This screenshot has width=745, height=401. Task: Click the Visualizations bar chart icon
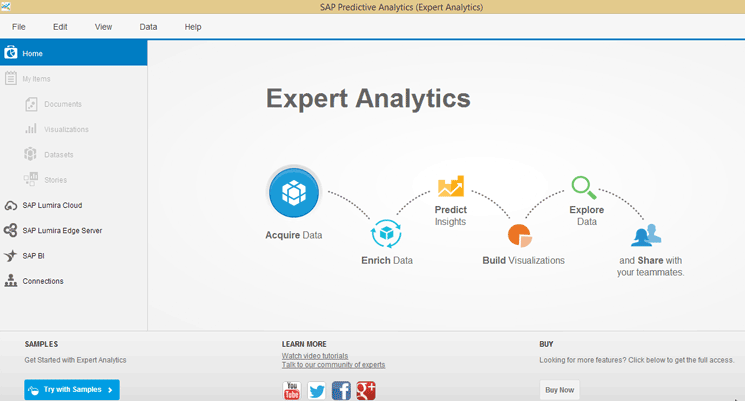point(31,129)
